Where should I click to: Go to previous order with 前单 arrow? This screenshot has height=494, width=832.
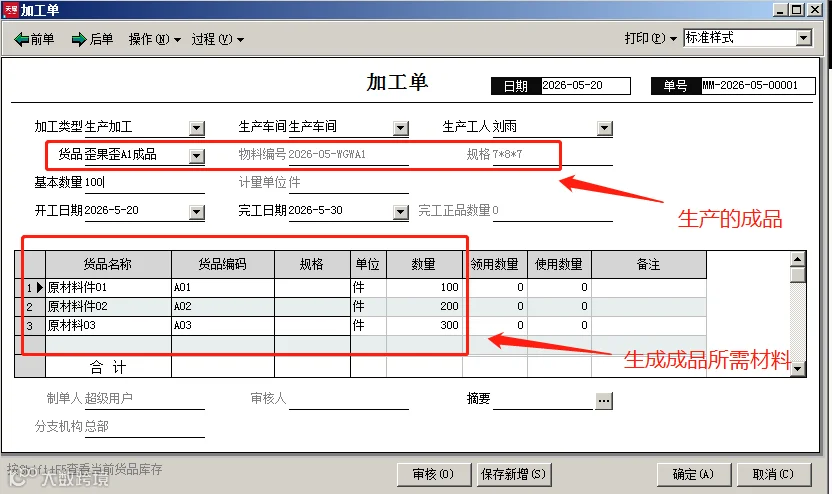34,39
